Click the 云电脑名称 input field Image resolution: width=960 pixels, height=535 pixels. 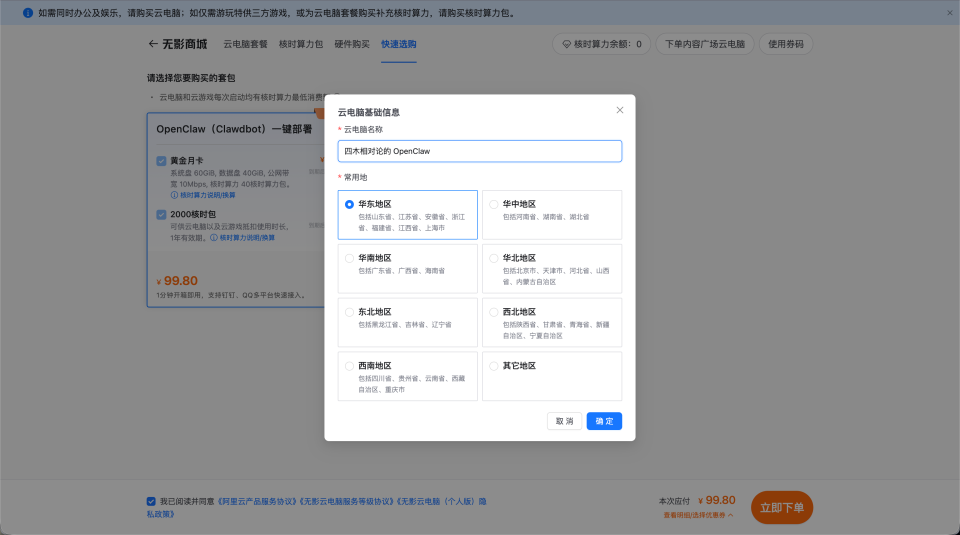coord(479,151)
